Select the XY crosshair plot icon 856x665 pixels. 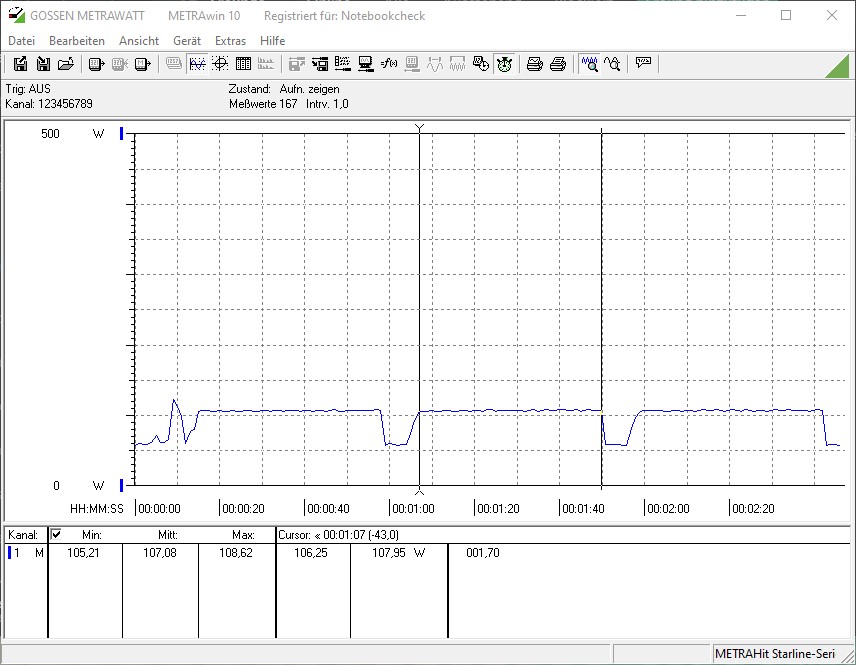tap(220, 64)
